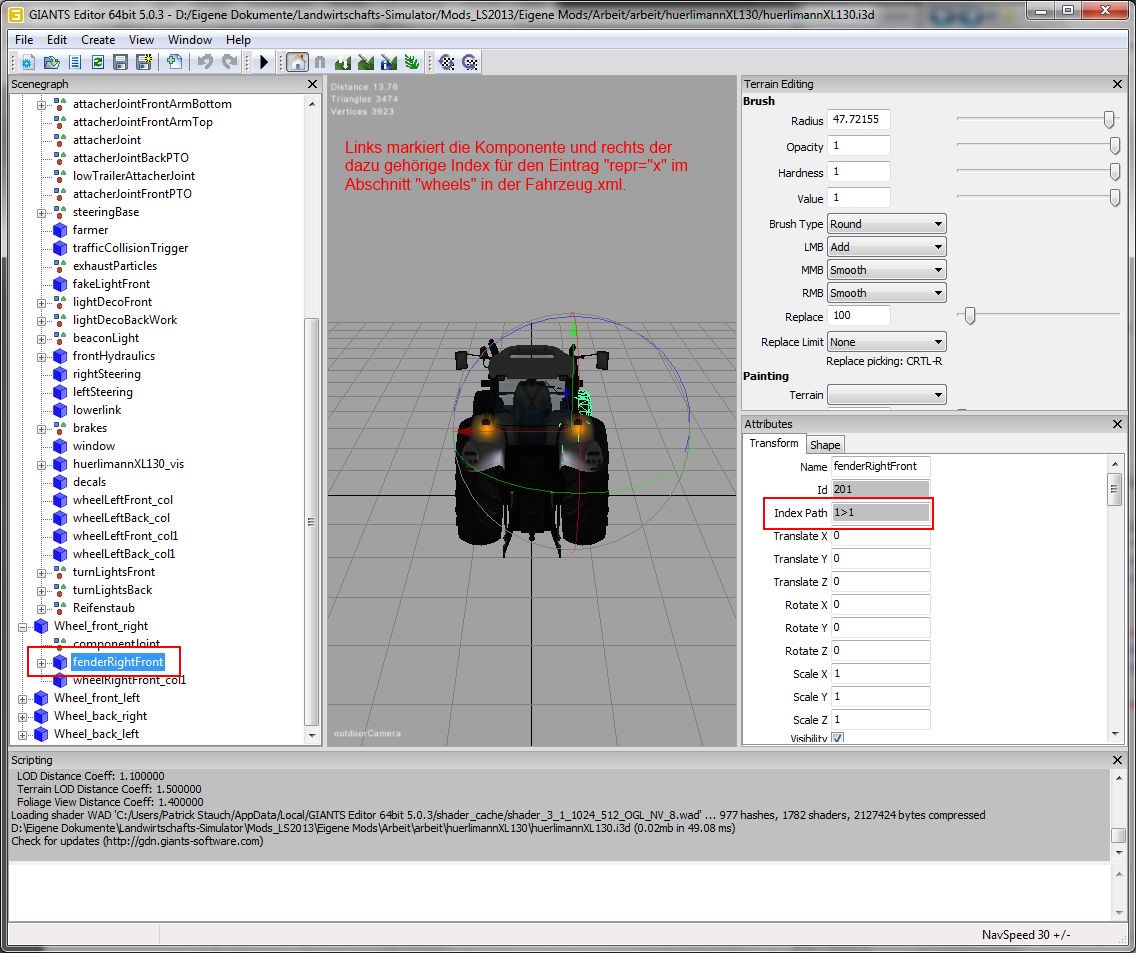1136x953 pixels.
Task: Collapse the Wheel_front_right tree node
Action: (23, 626)
